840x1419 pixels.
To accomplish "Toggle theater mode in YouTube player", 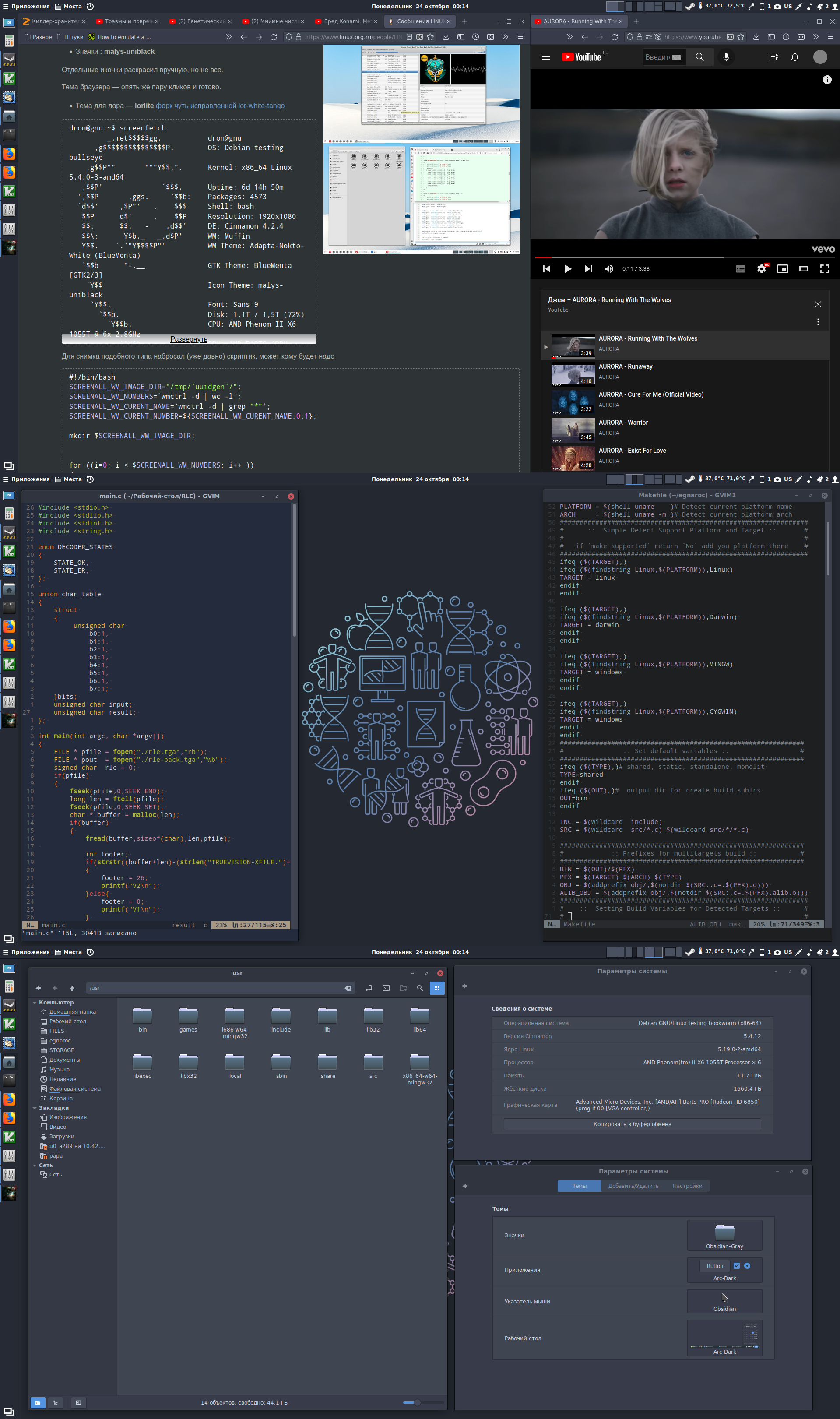I will 803,269.
